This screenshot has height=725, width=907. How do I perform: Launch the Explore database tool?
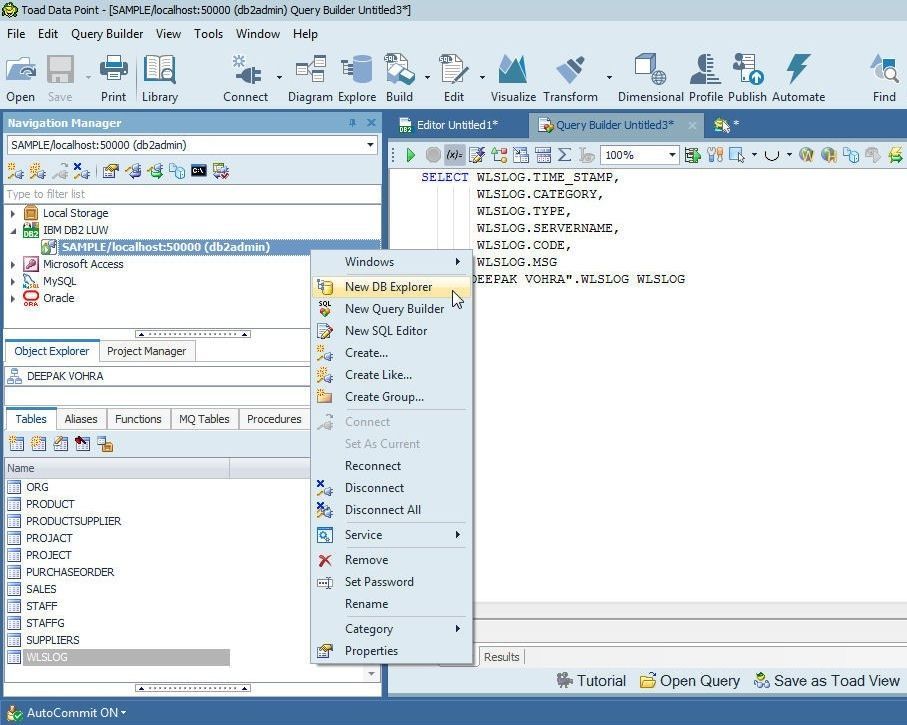tap(357, 78)
